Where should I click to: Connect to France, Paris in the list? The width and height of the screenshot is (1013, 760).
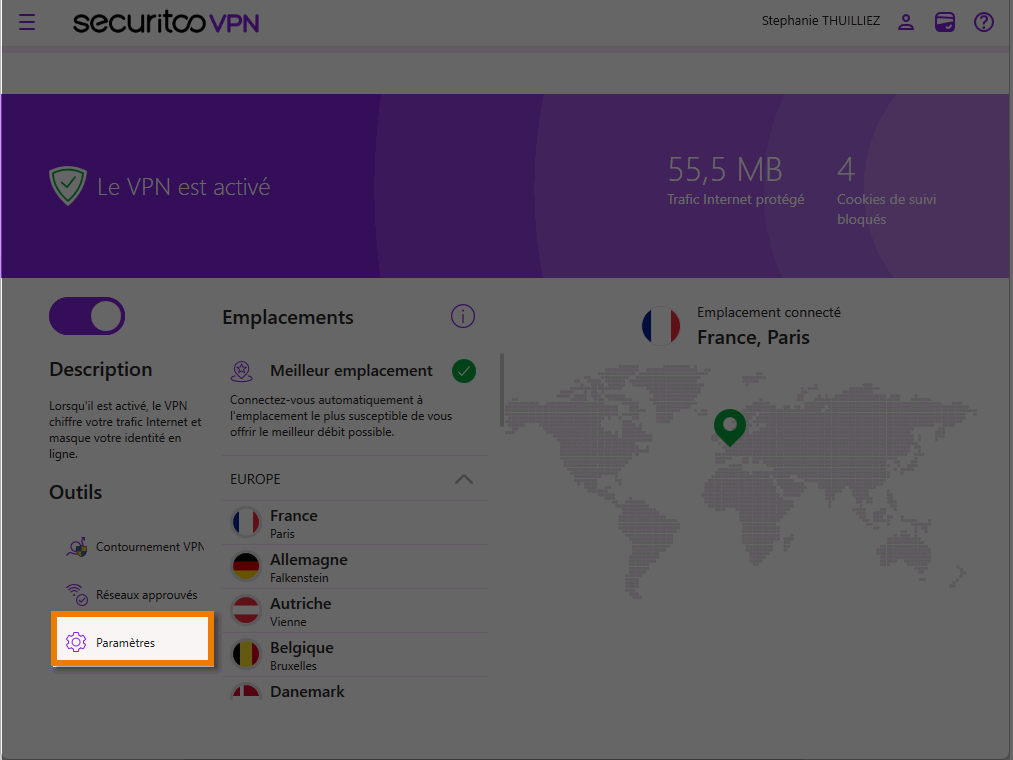point(355,523)
